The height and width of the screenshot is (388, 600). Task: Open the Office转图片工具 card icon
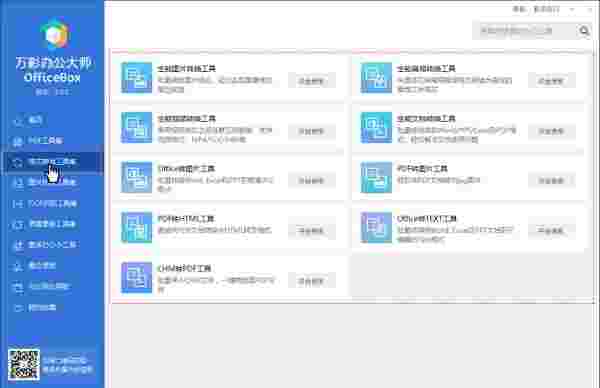[x=136, y=177]
